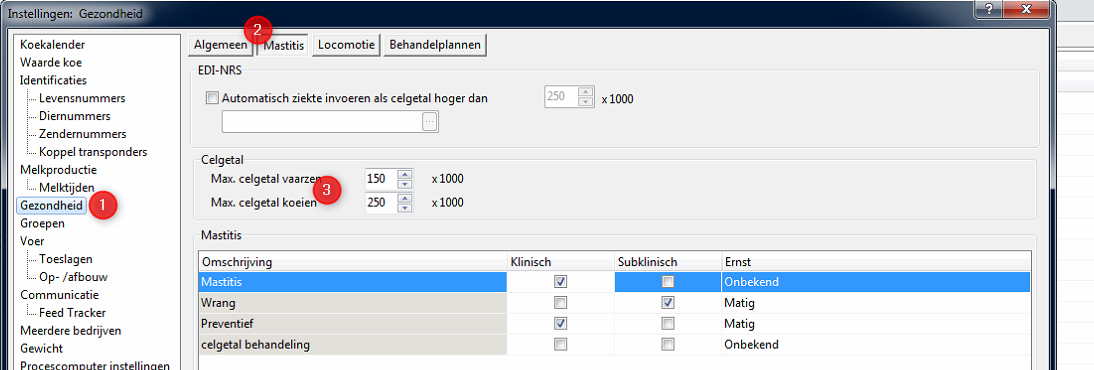This screenshot has width=1094, height=370.
Task: Open the Behandelplannen tab
Action: point(435,45)
